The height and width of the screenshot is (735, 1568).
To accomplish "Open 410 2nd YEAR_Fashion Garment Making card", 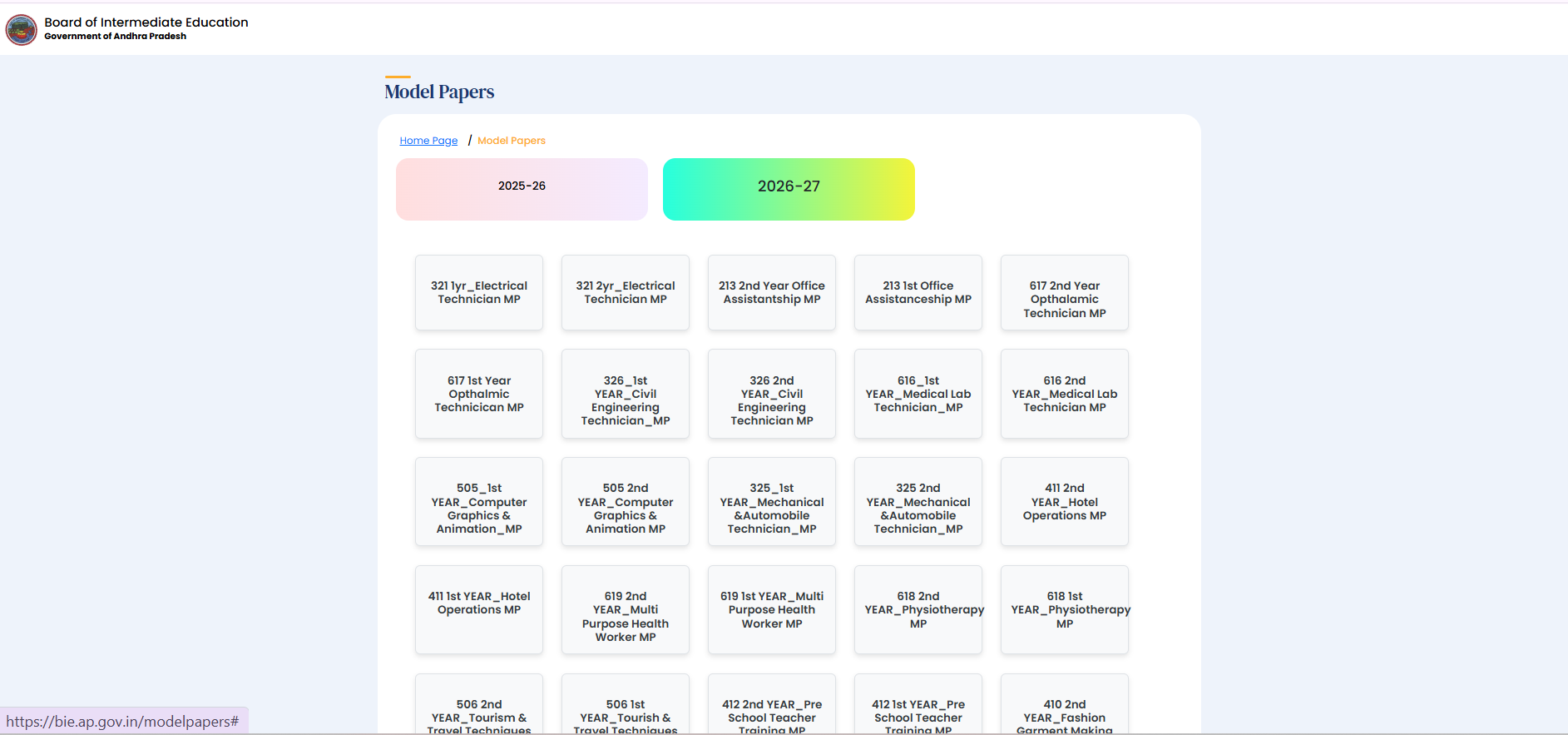I will (x=1065, y=704).
